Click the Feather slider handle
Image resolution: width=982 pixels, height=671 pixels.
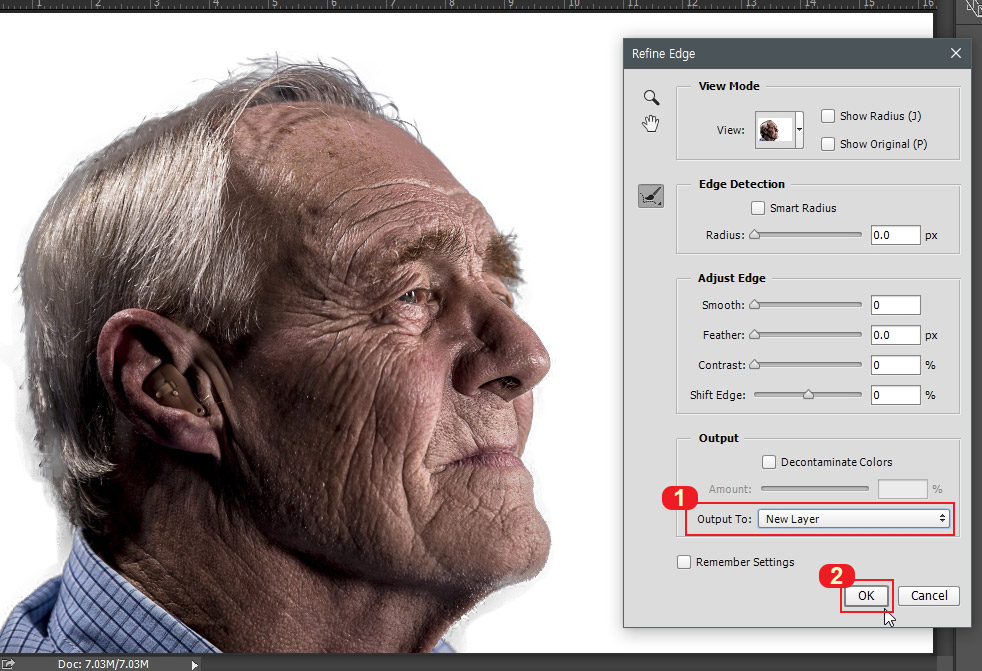coord(755,335)
